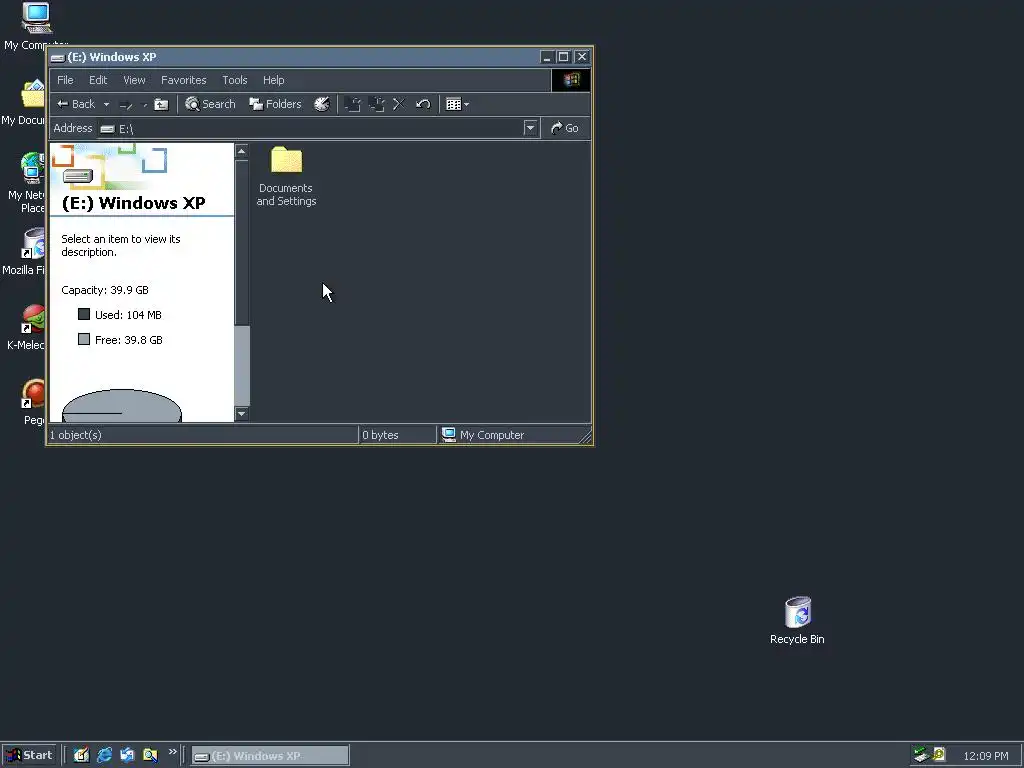Click the left pane scroll down arrow

tap(242, 413)
